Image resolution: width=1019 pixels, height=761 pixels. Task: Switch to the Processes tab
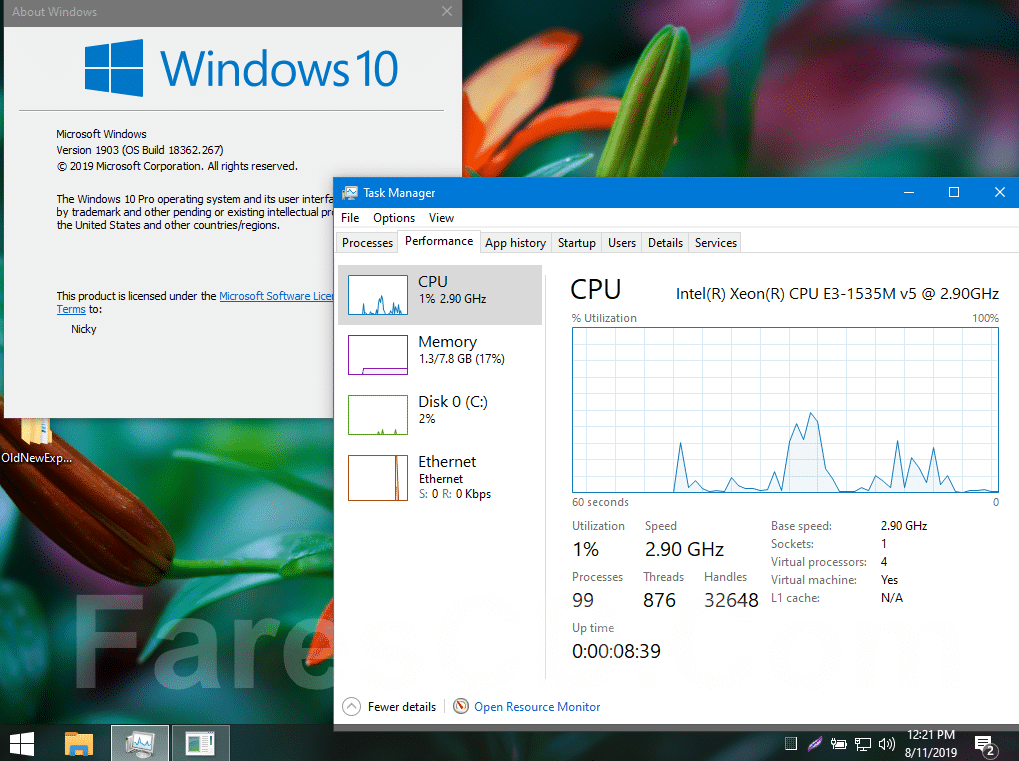click(367, 242)
